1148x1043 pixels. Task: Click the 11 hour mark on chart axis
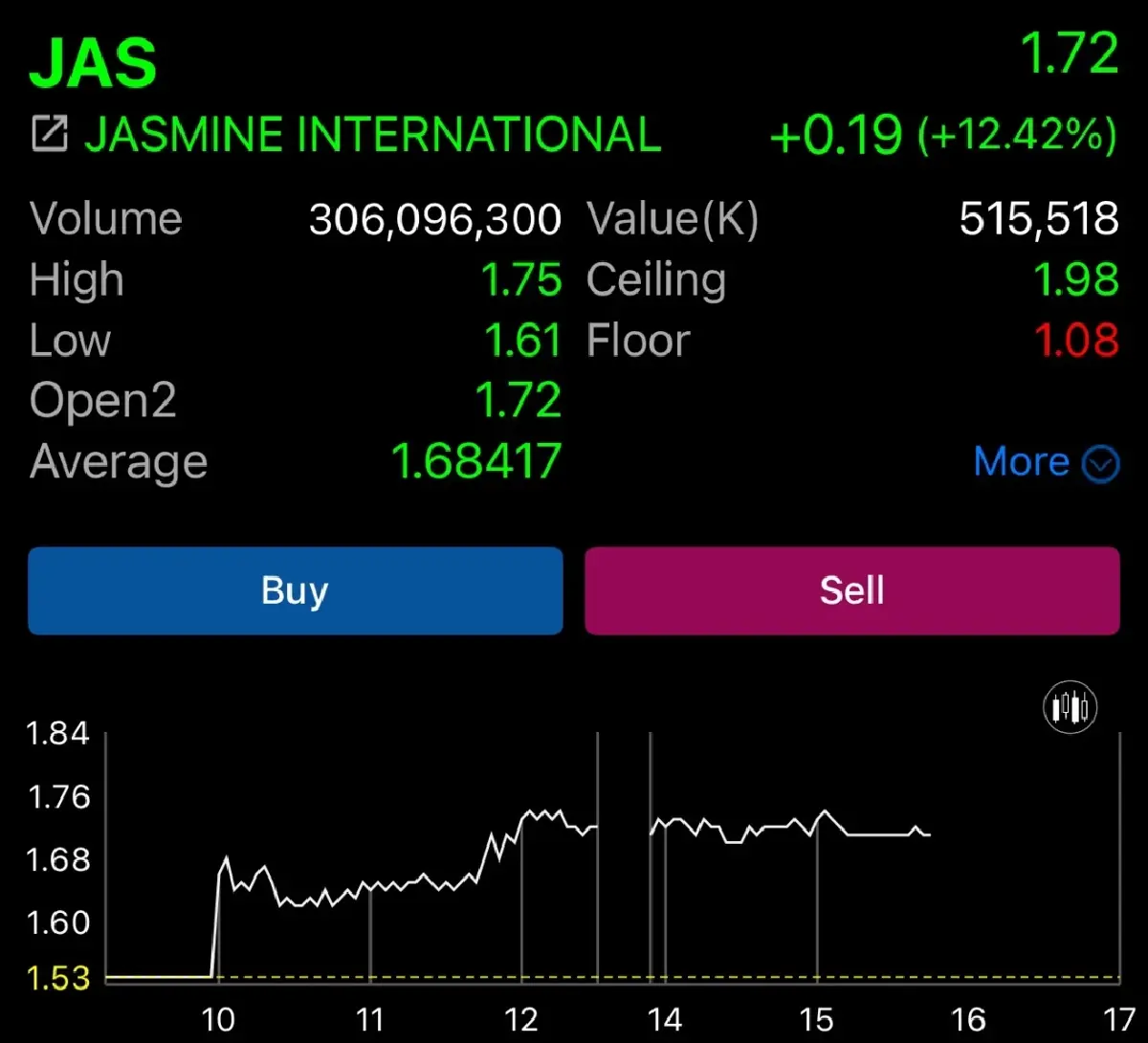click(369, 1020)
